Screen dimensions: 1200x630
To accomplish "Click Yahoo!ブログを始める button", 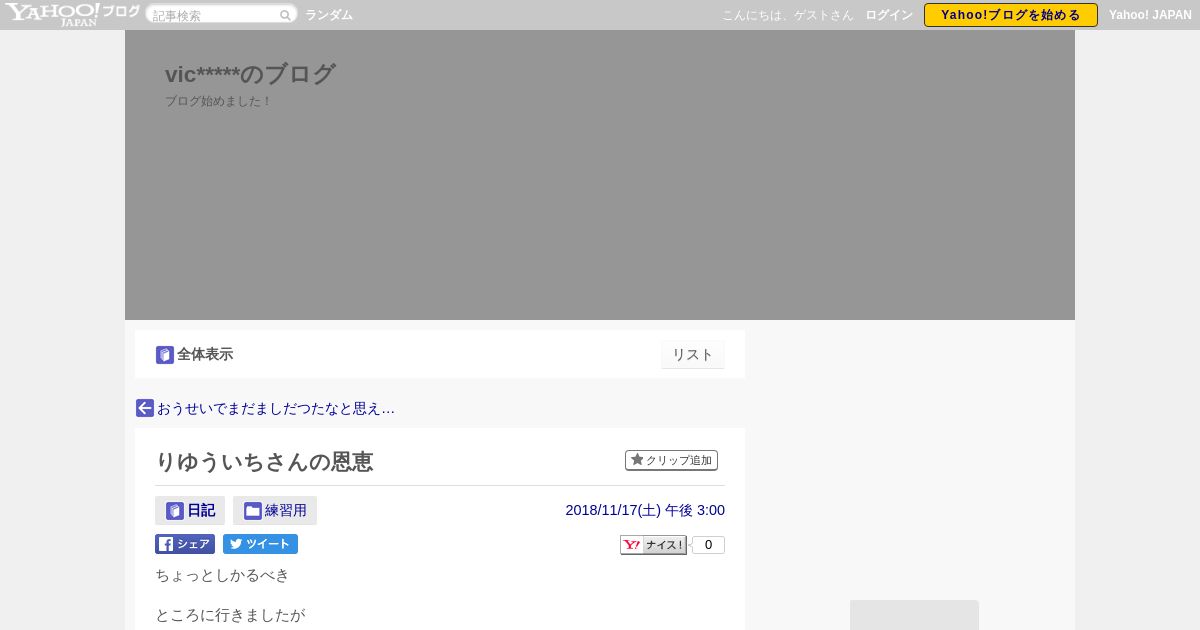I will tap(1011, 15).
